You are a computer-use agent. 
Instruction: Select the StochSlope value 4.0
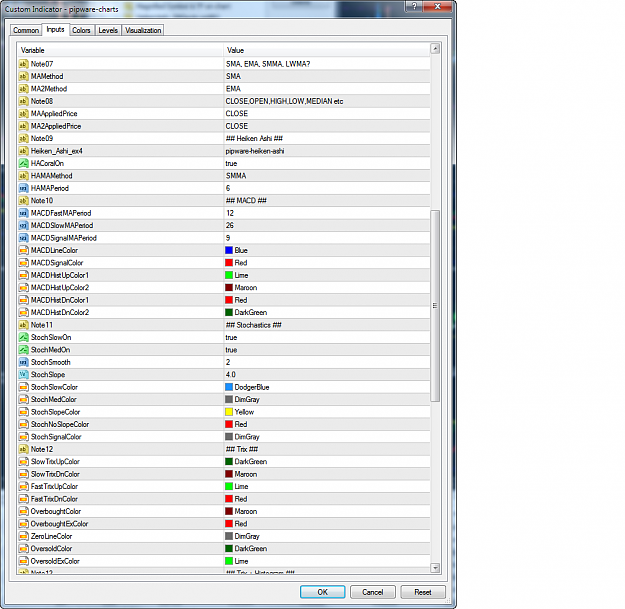[x=231, y=375]
